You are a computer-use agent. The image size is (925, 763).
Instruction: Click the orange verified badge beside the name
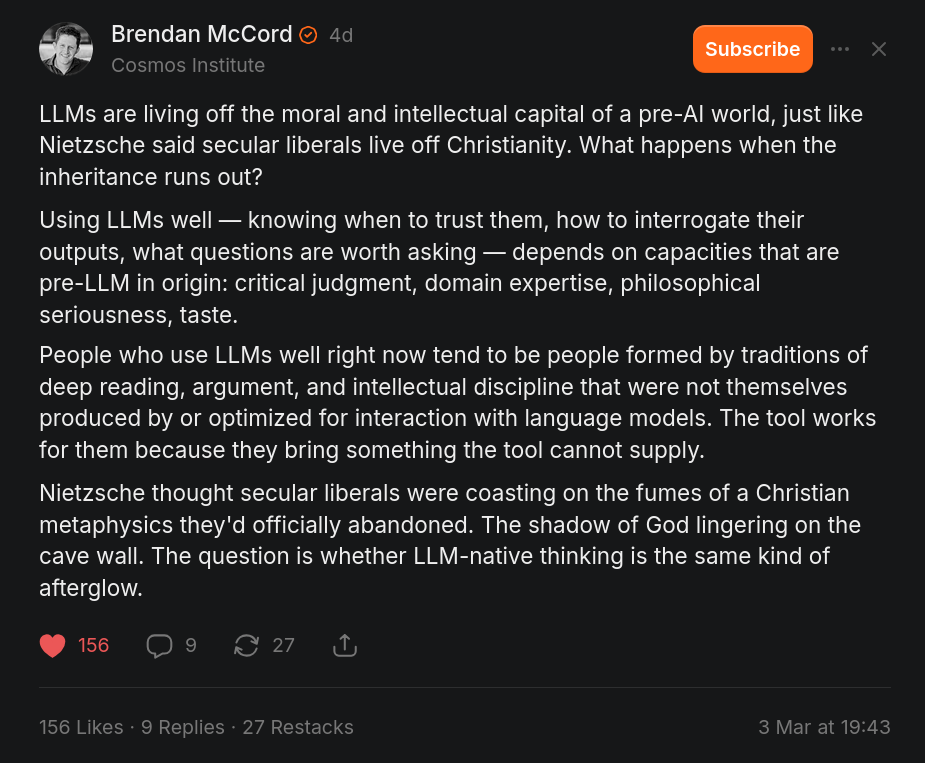pos(309,35)
